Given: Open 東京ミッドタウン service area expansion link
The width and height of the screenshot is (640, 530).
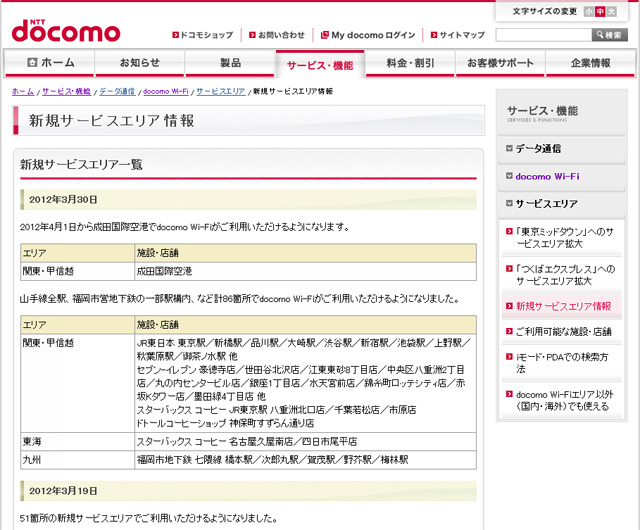Looking at the screenshot, I should tap(564, 238).
